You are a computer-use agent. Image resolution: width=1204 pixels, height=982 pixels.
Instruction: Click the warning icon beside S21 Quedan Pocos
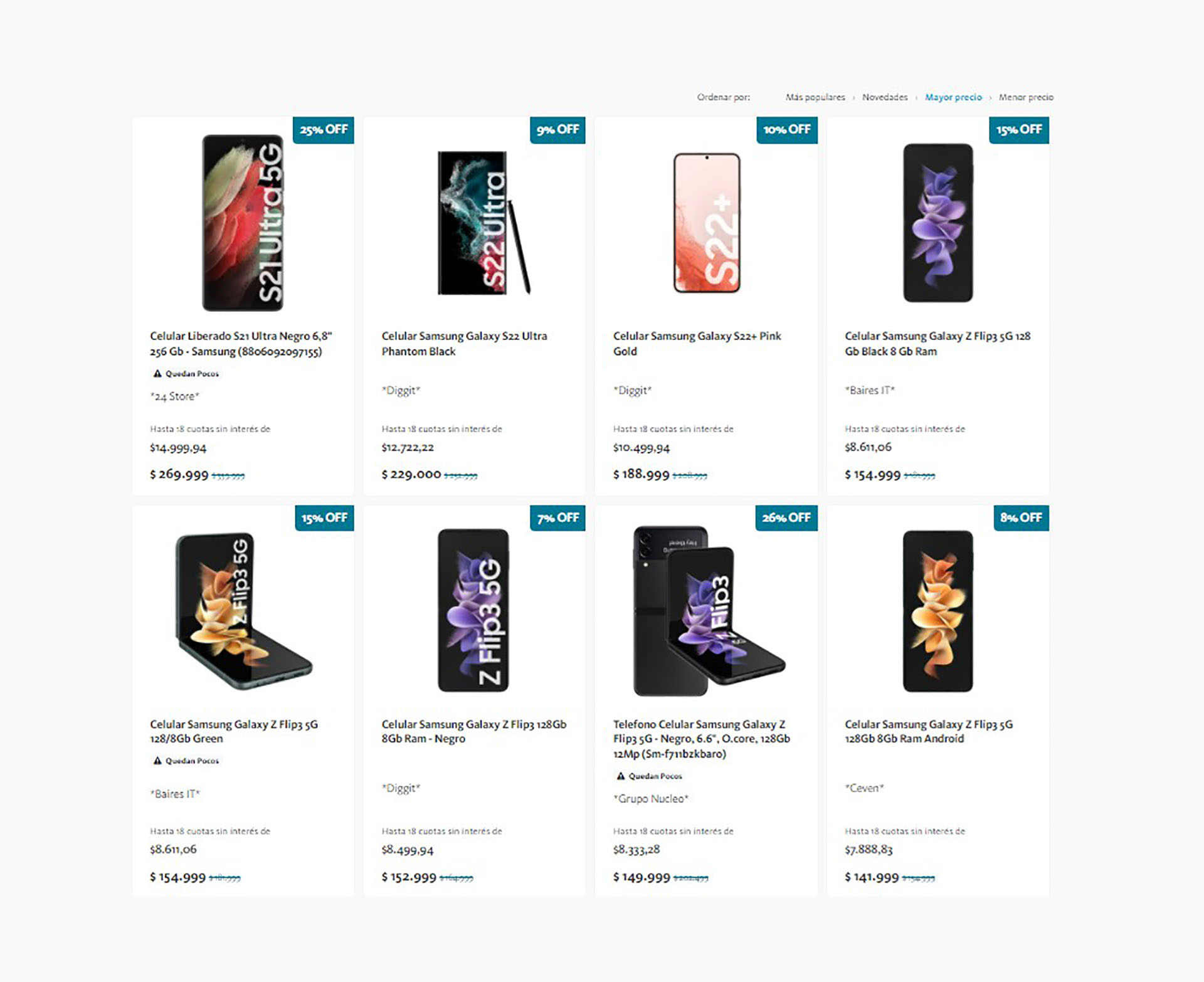(157, 374)
